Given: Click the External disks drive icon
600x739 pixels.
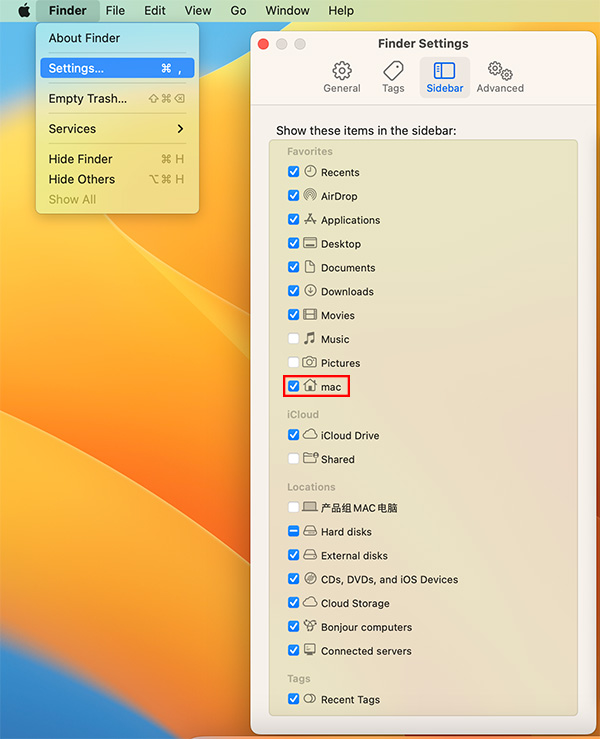Looking at the screenshot, I should coord(310,555).
